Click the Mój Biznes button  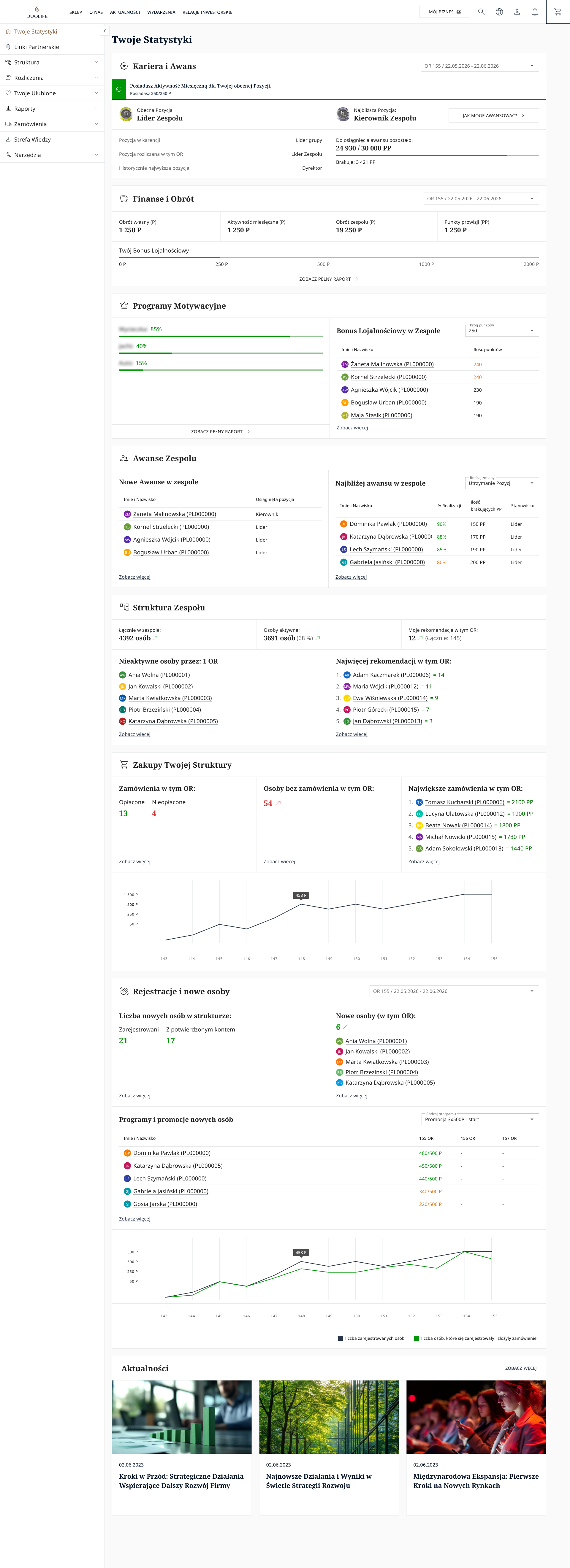[x=444, y=12]
